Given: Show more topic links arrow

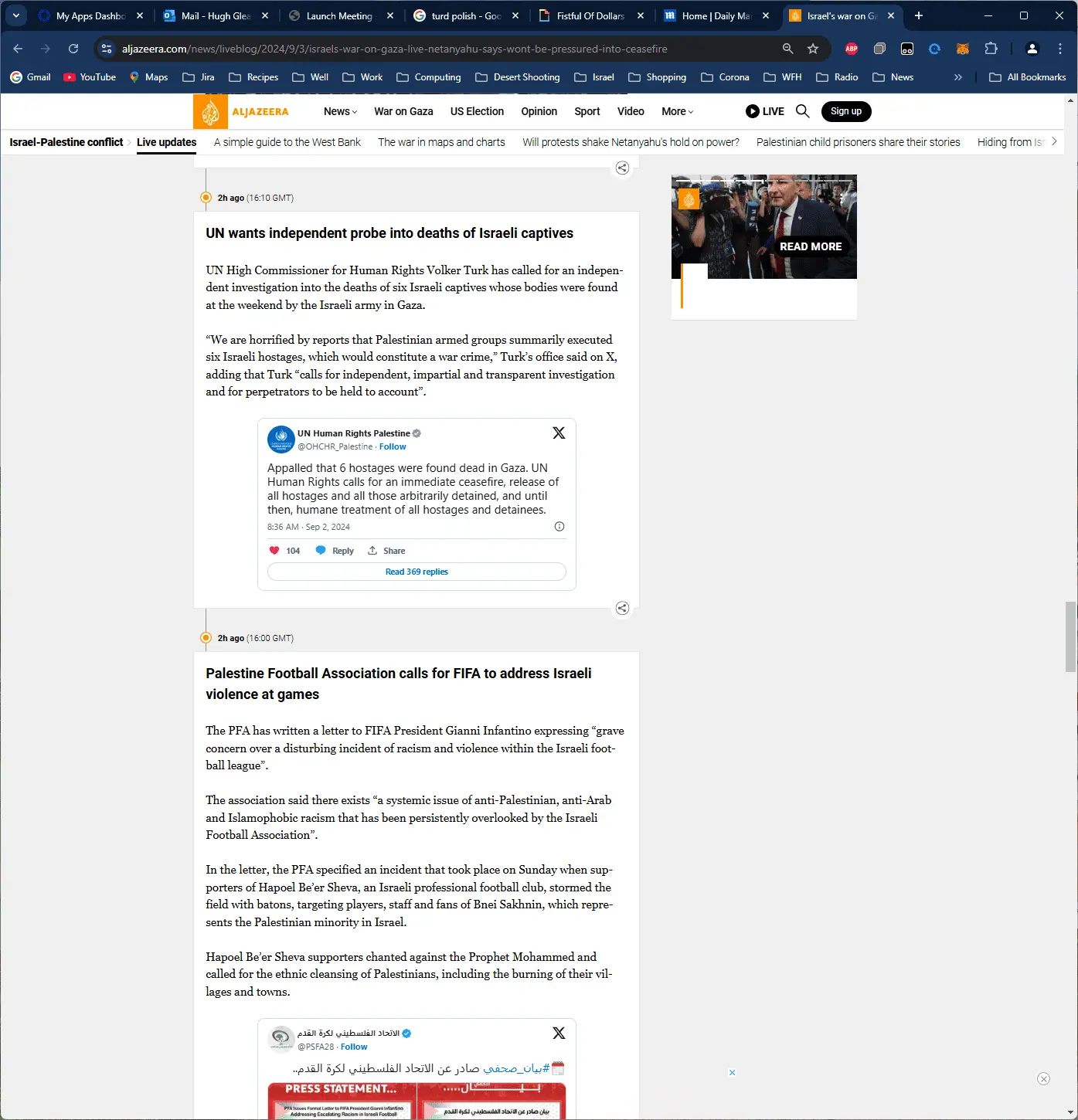Looking at the screenshot, I should (1054, 141).
